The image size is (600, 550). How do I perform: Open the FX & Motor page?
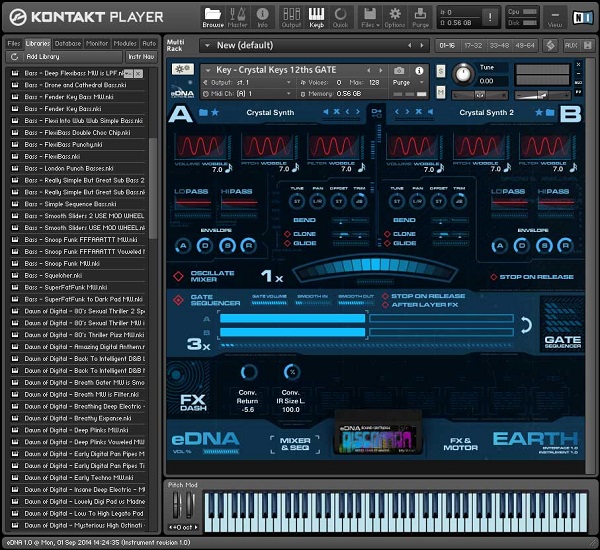pos(461,444)
